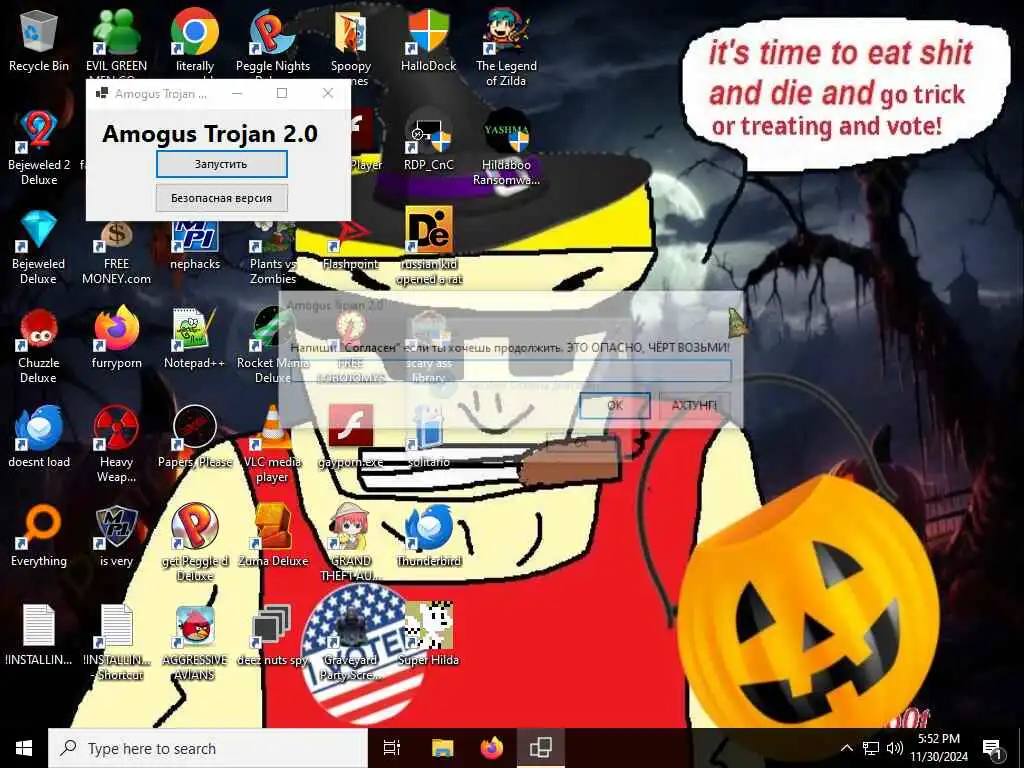Click the Безопасная версия button
This screenshot has height=768, width=1024.
tap(221, 198)
